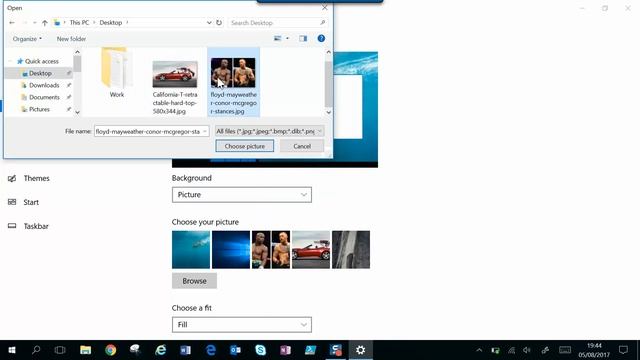This screenshot has height=360, width=640.
Task: Open the volume control in tray
Action: 527,350
